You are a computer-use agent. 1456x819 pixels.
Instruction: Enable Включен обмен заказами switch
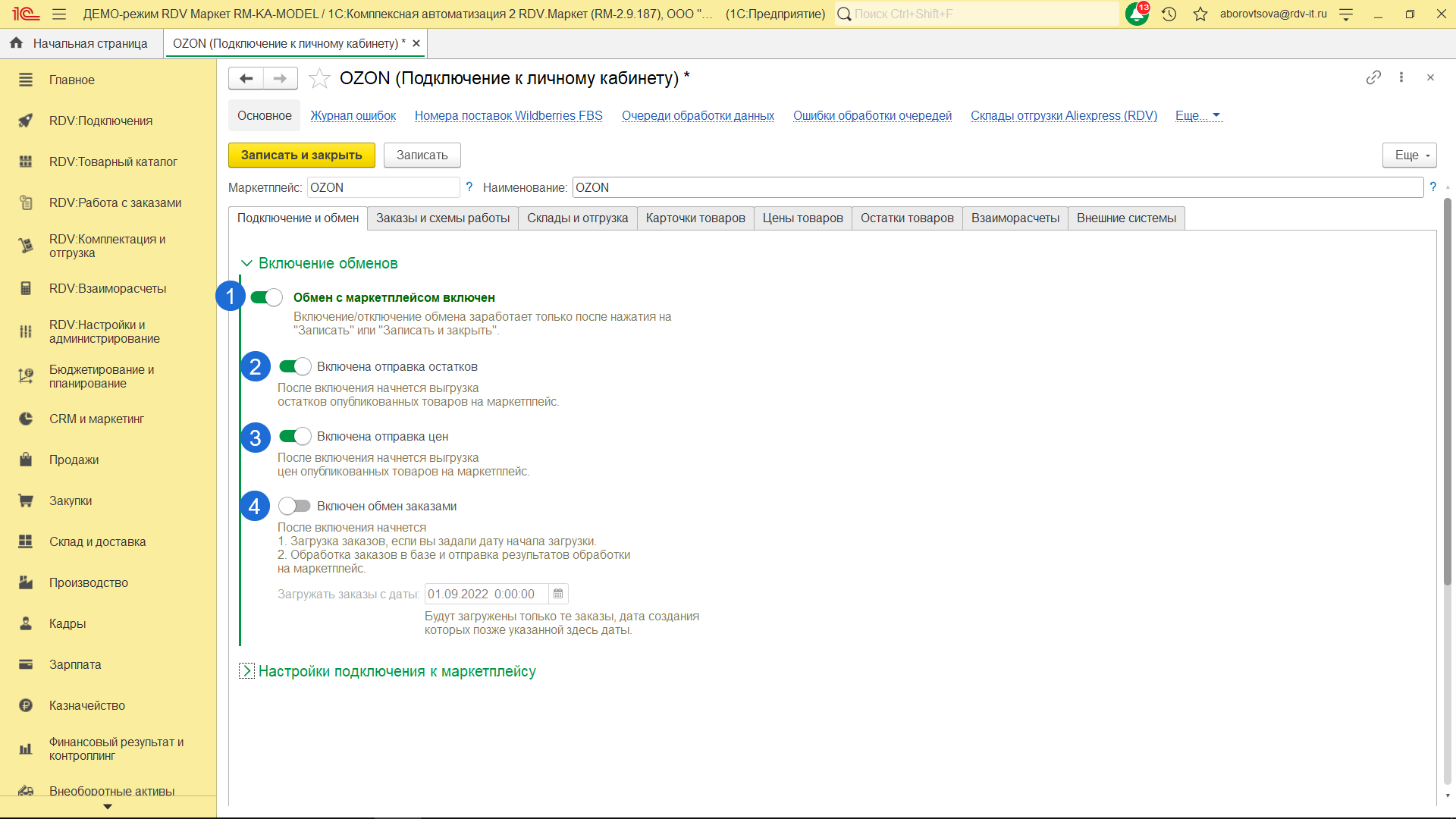coord(295,506)
